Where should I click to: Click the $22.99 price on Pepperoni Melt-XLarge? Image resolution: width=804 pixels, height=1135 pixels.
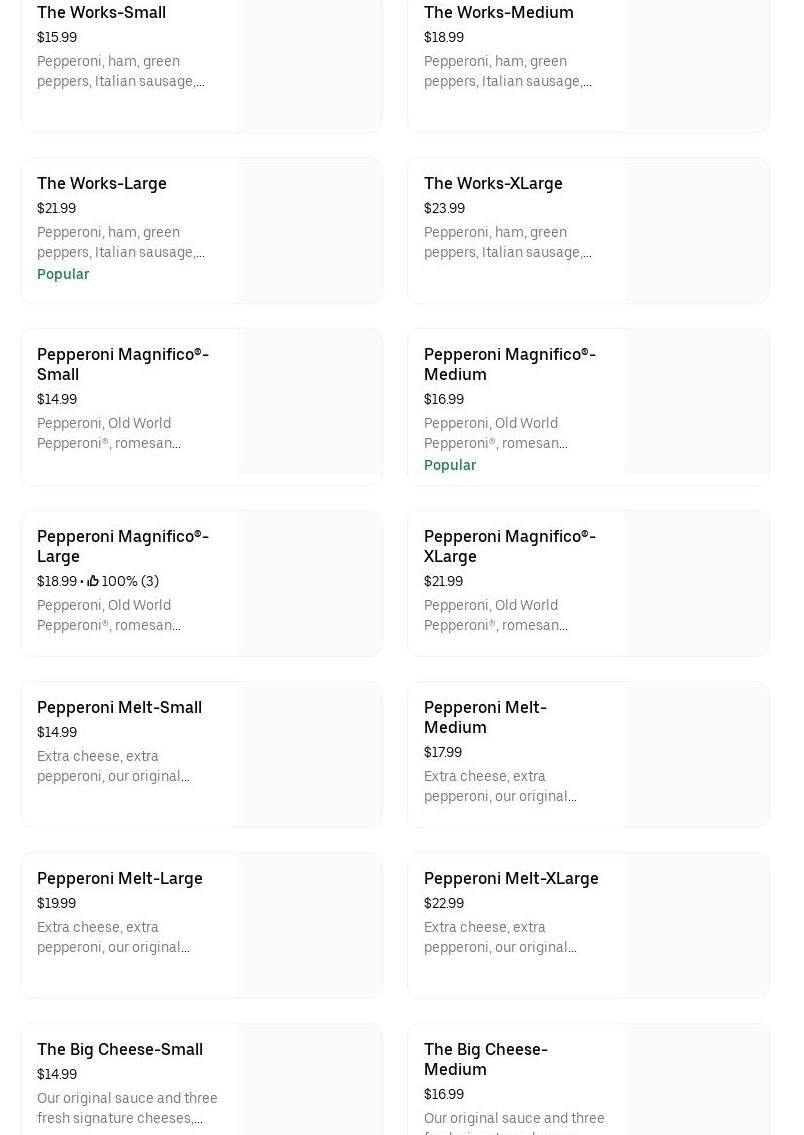click(x=444, y=903)
